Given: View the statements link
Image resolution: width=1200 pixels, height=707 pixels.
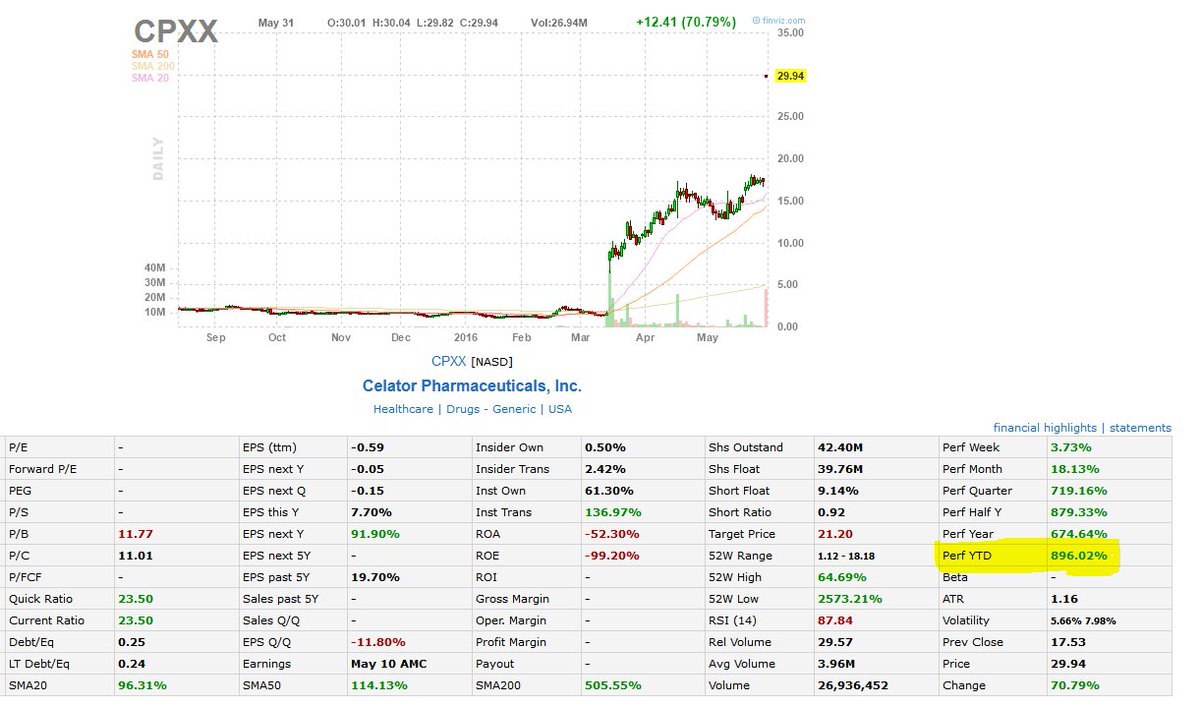Looking at the screenshot, I should tap(1140, 427).
